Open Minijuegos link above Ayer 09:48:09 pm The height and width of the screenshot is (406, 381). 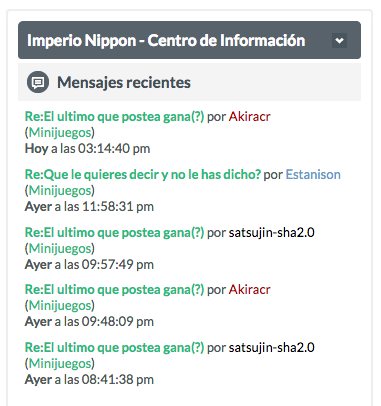60,306
